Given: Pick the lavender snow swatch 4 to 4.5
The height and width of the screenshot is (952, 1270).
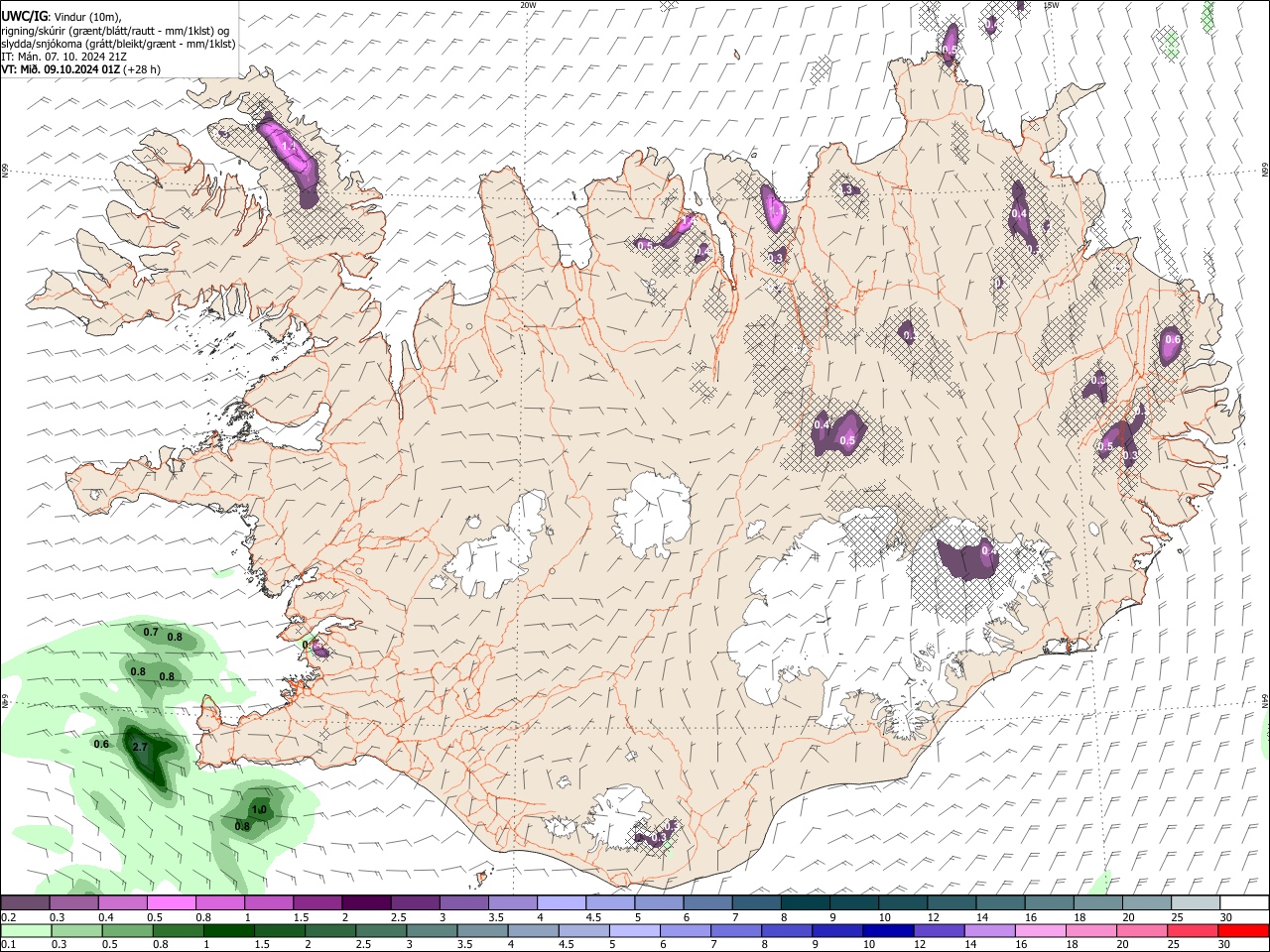Looking at the screenshot, I should pyautogui.click(x=562, y=902).
